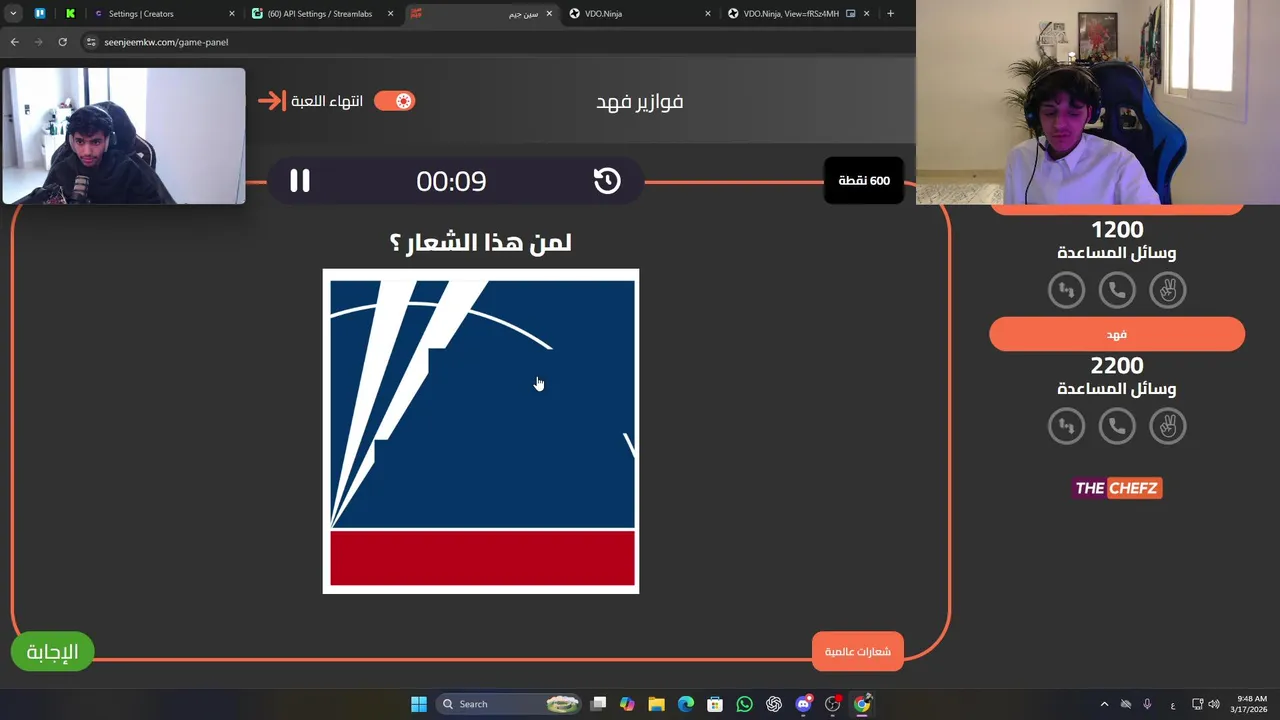The width and height of the screenshot is (1280, 720).
Task: Open Discord from the taskbar
Action: click(x=803, y=704)
